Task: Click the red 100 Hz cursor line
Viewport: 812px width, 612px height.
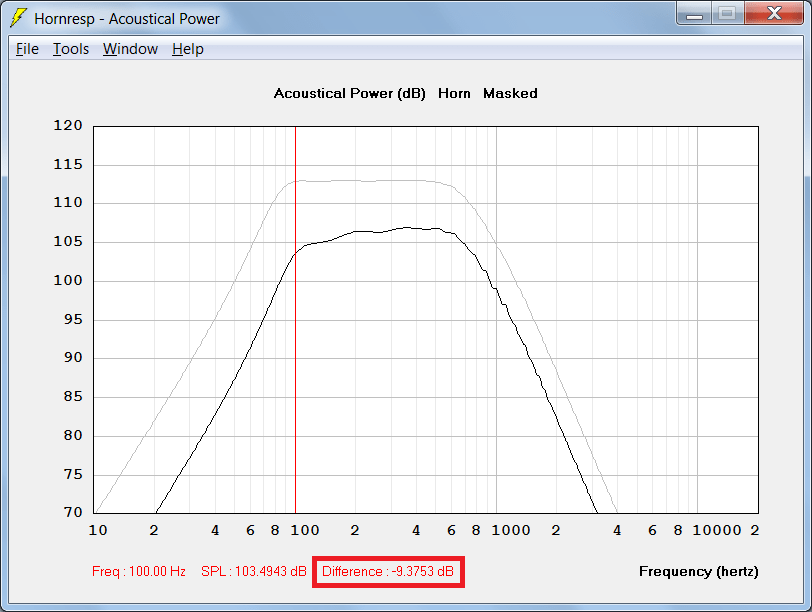Action: (x=295, y=320)
